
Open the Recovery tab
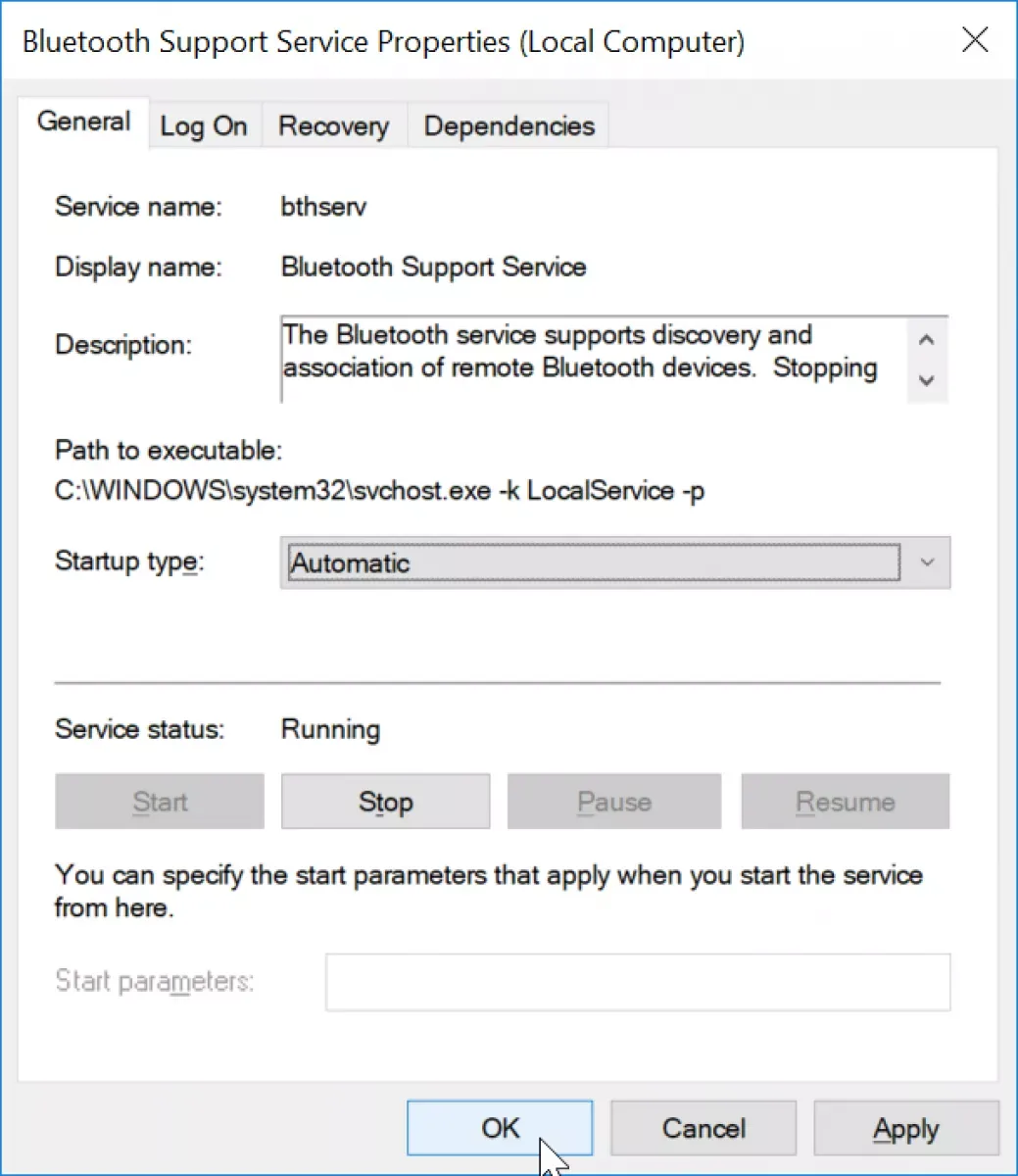(333, 125)
